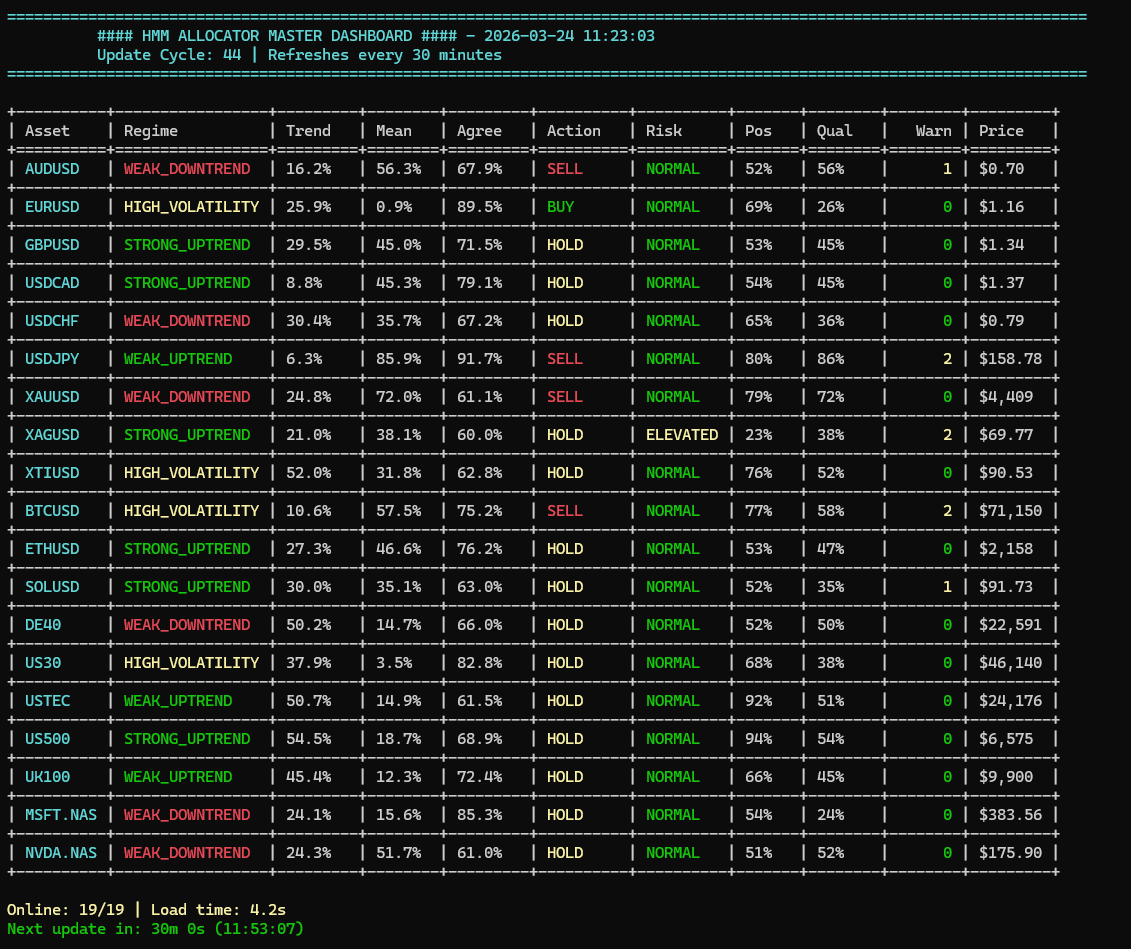Click the Load time: 4.2s text

pos(218,909)
